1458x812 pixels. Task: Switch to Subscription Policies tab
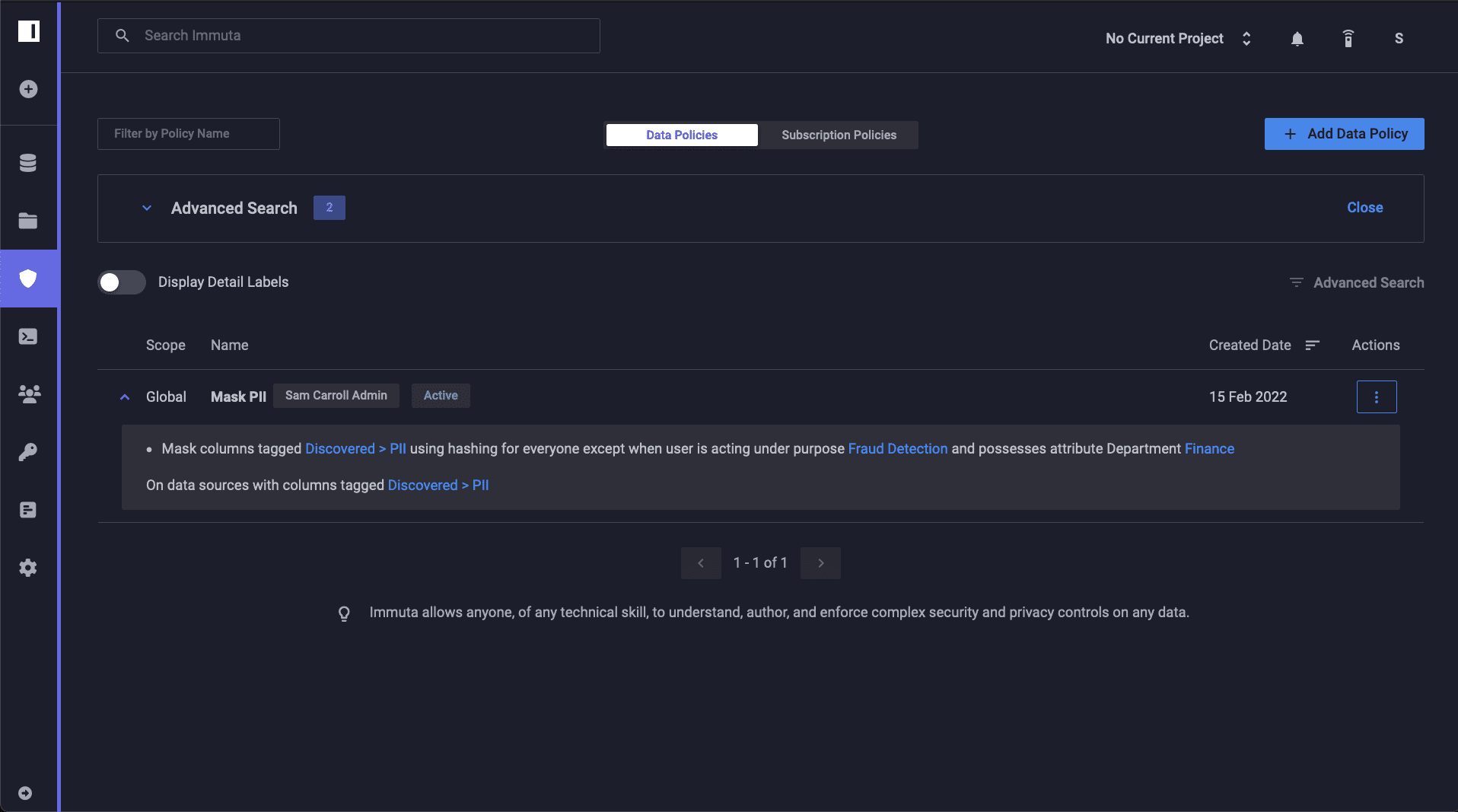pyautogui.click(x=839, y=135)
